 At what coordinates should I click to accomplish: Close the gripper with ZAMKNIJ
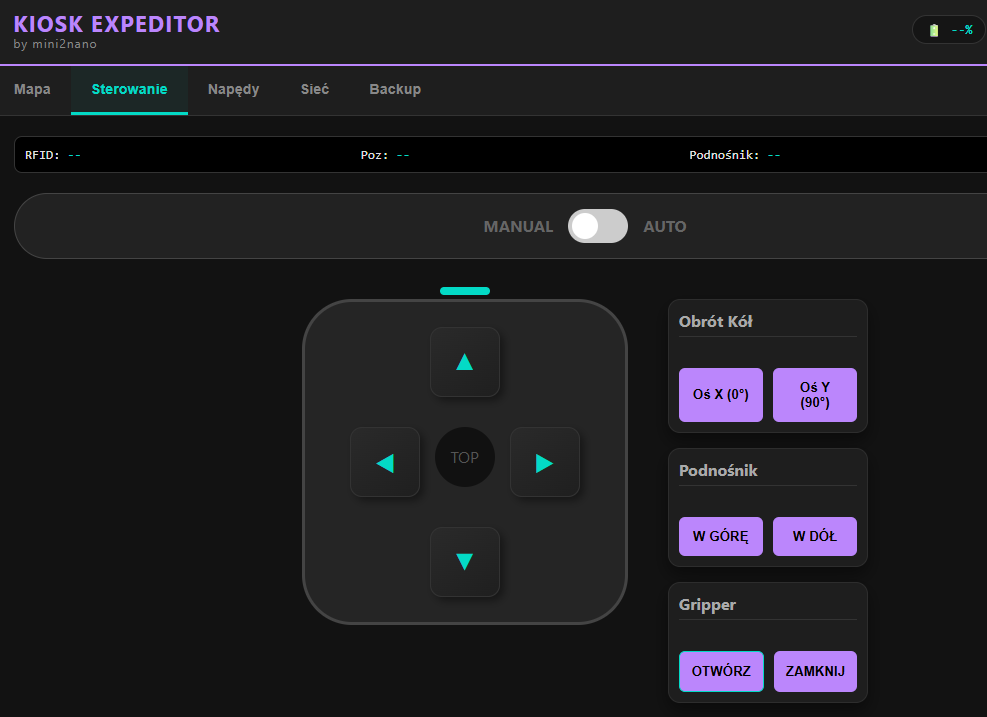coord(815,671)
